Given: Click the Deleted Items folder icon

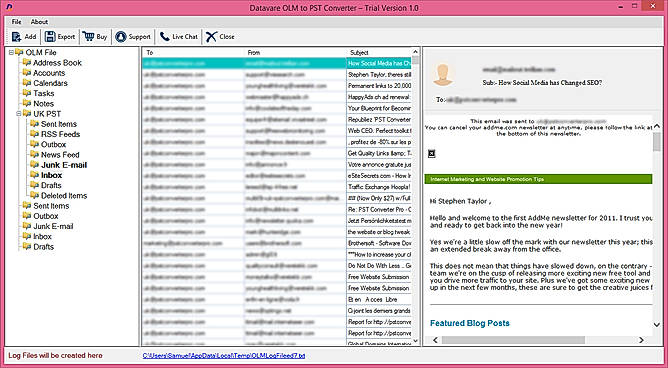Looking at the screenshot, I should coord(35,196).
